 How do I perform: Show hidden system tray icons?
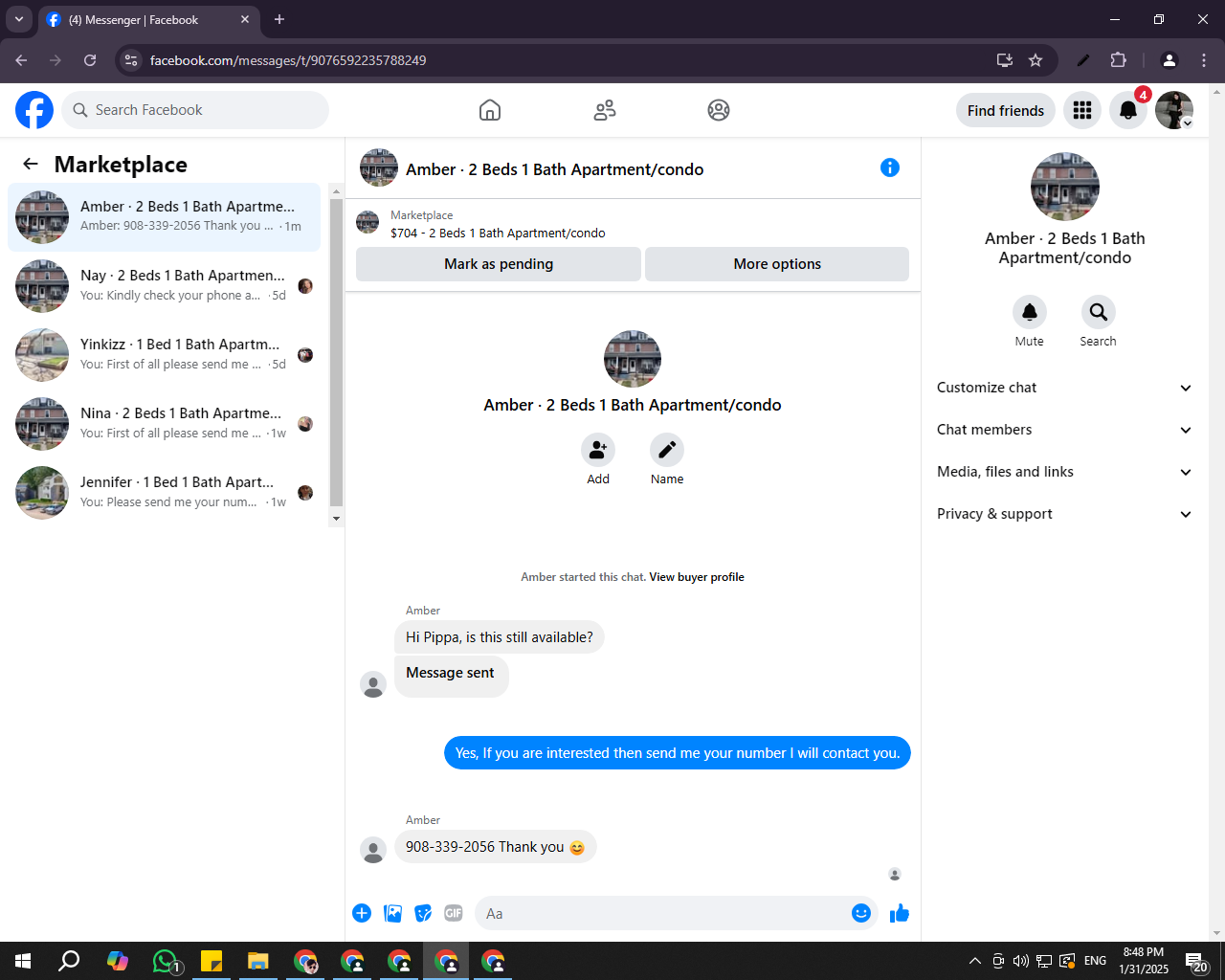(x=974, y=961)
